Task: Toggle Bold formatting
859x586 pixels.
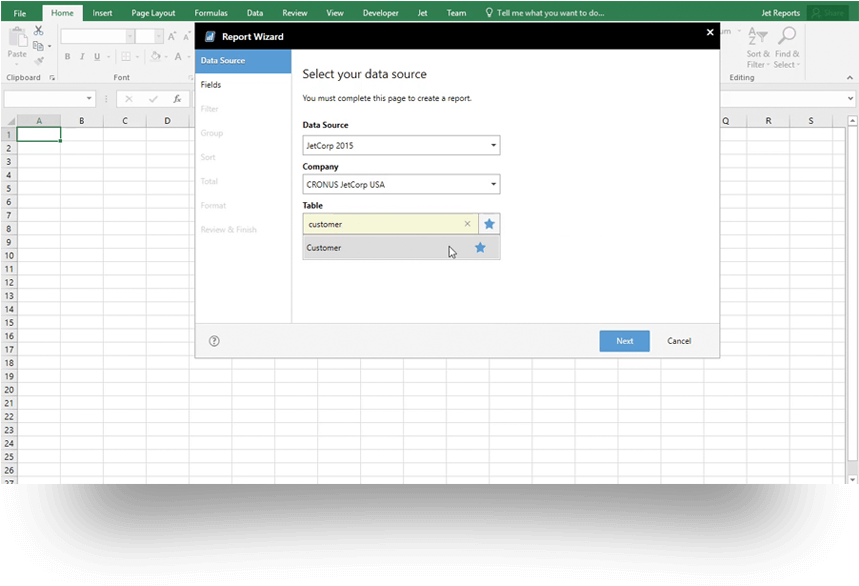Action: [67, 56]
